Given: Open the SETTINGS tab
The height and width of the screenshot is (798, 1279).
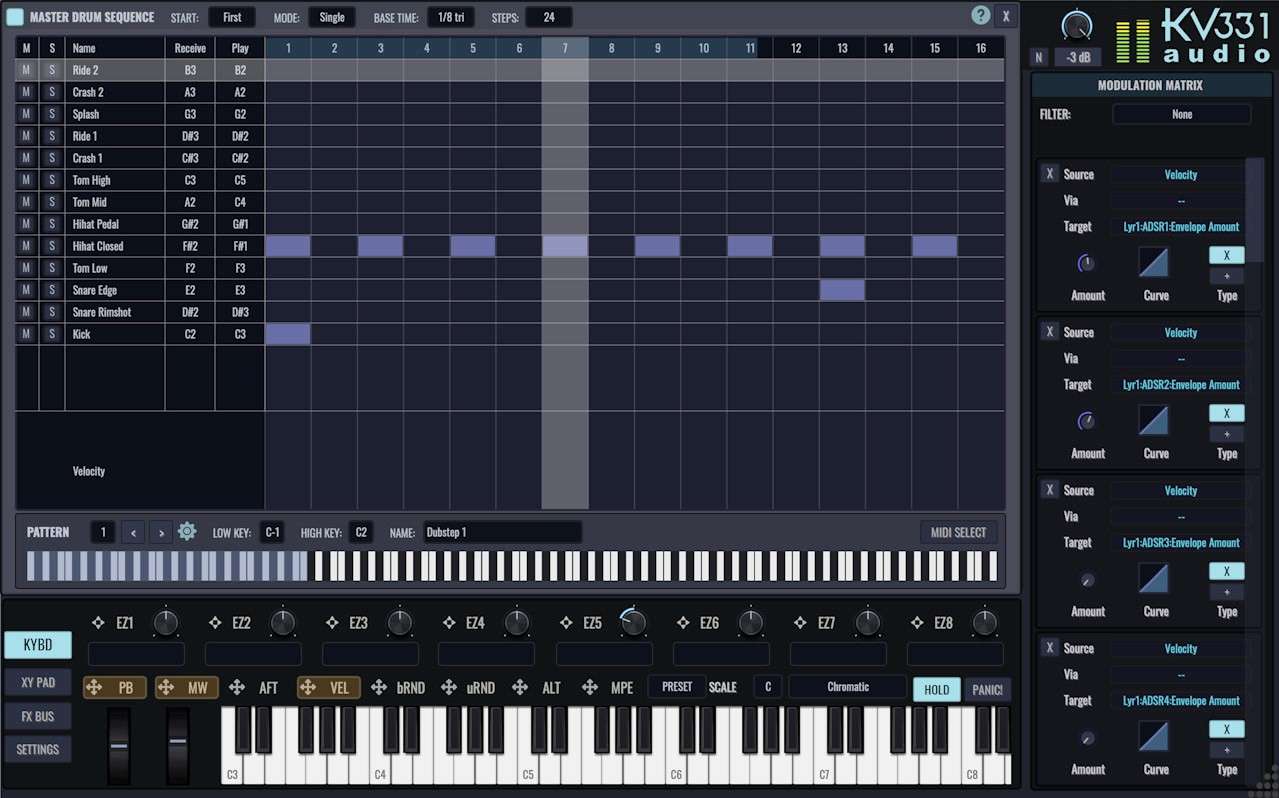Looking at the screenshot, I should point(37,749).
